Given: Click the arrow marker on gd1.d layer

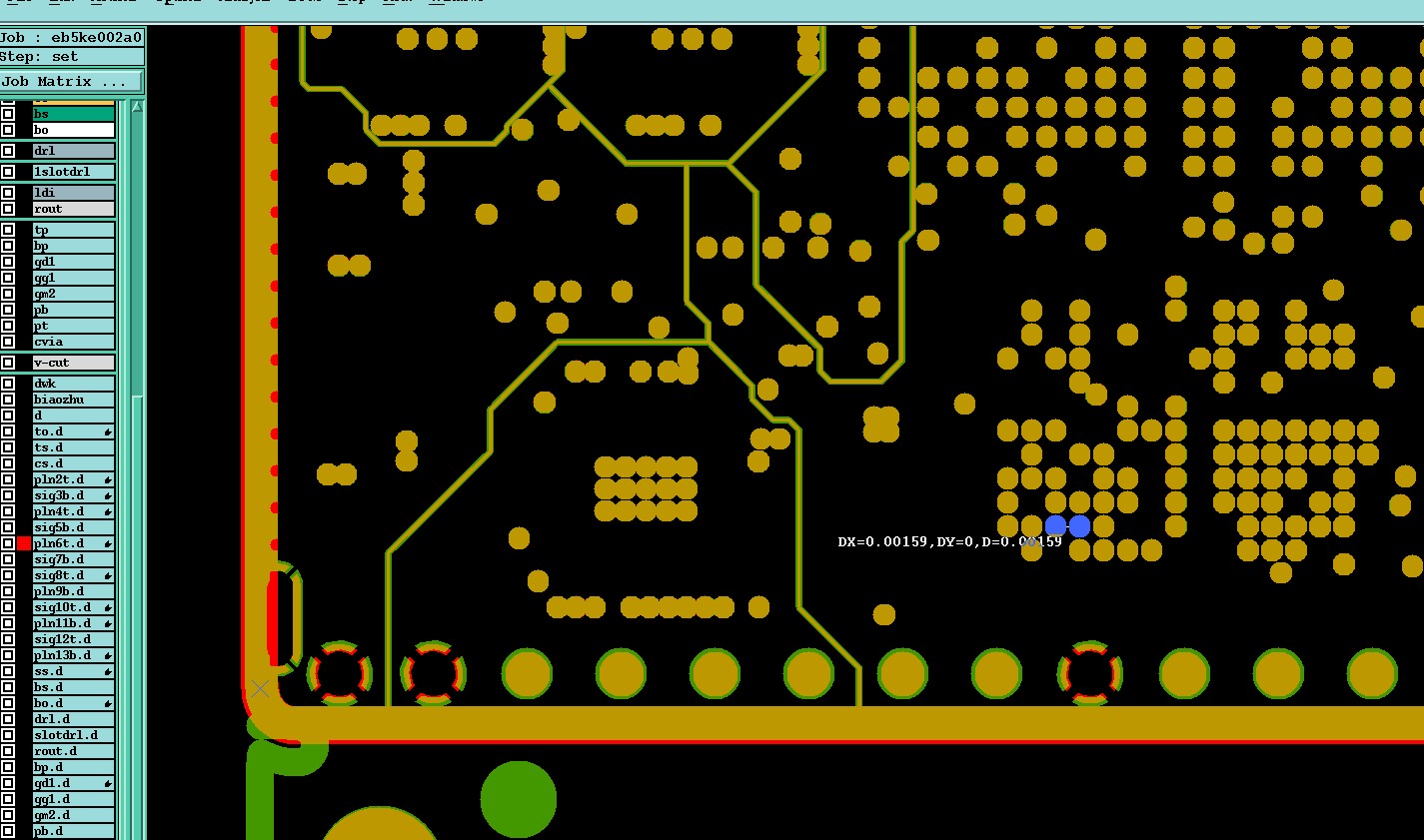Looking at the screenshot, I should click(108, 783).
